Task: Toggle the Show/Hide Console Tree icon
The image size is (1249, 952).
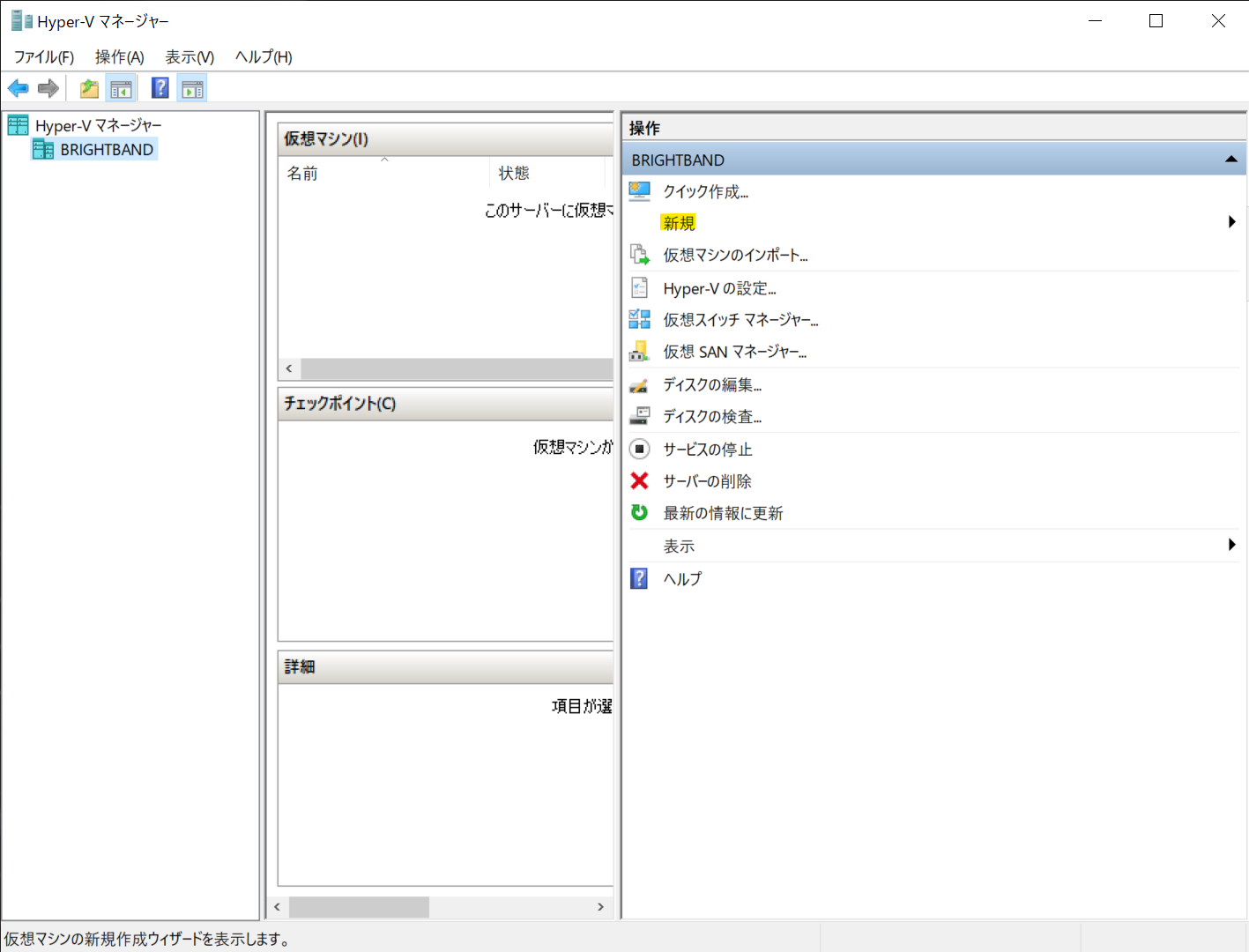Action: click(x=121, y=88)
